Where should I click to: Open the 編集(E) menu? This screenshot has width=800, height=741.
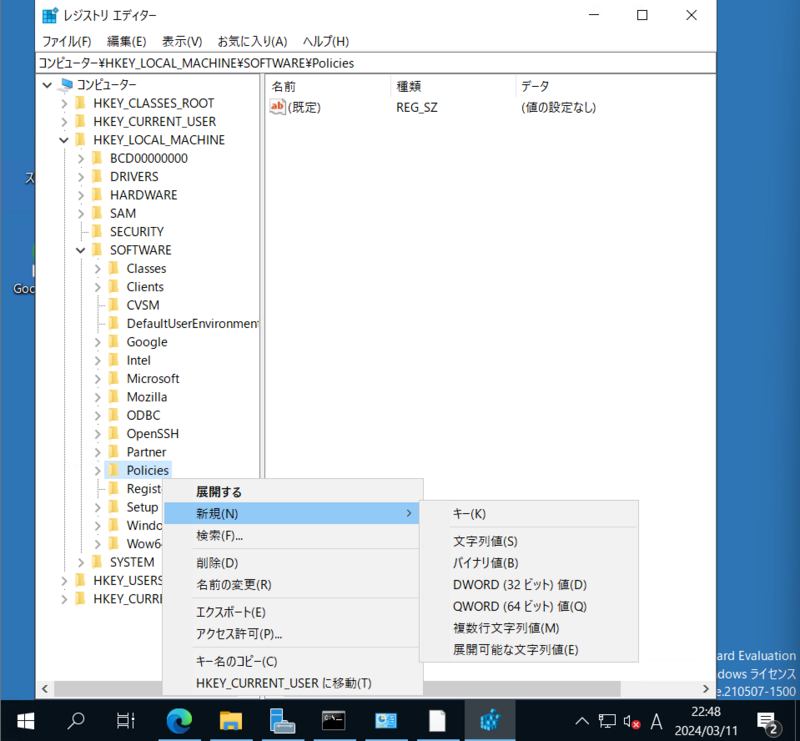click(127, 41)
